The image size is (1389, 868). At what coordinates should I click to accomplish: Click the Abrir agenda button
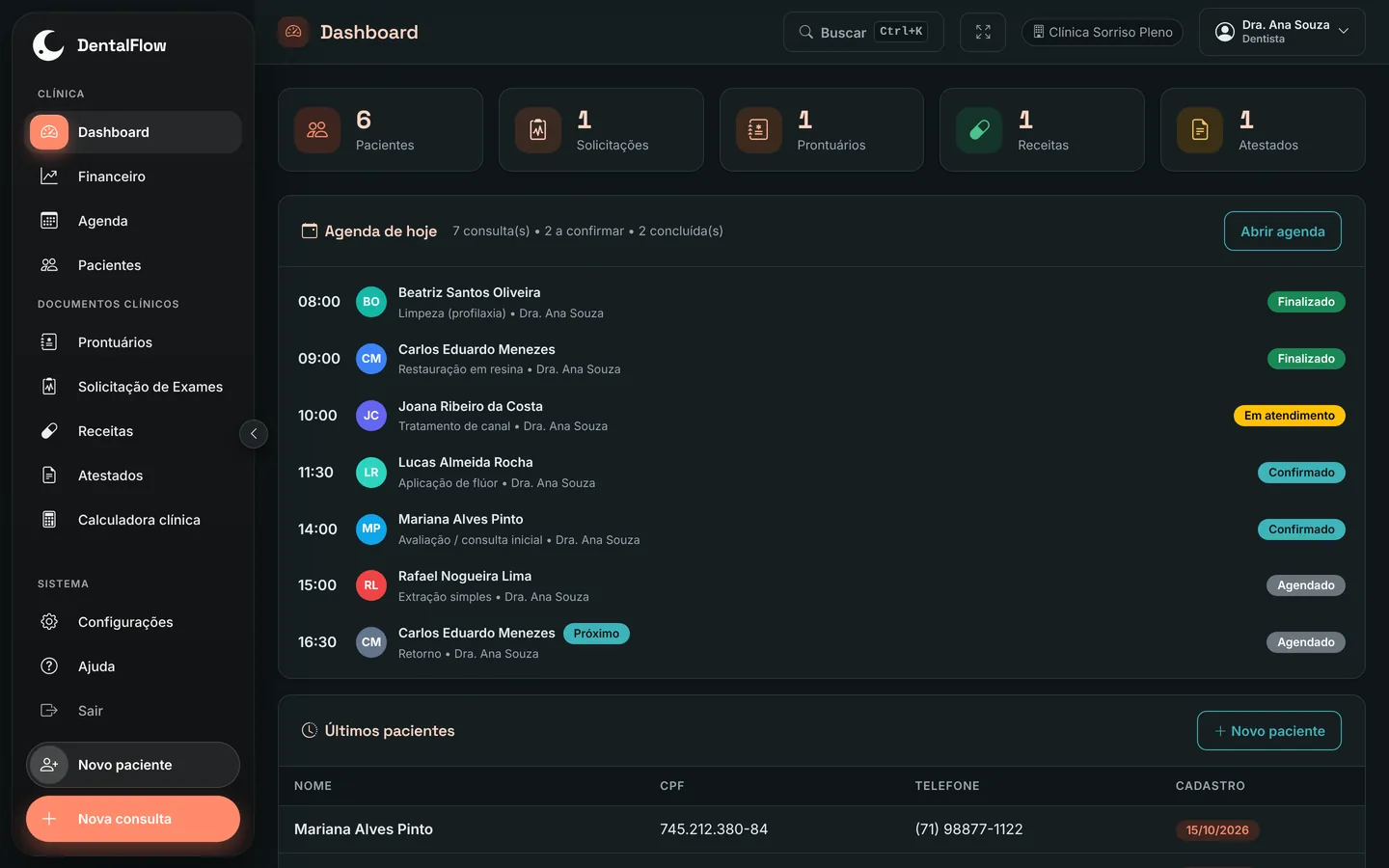click(x=1282, y=231)
